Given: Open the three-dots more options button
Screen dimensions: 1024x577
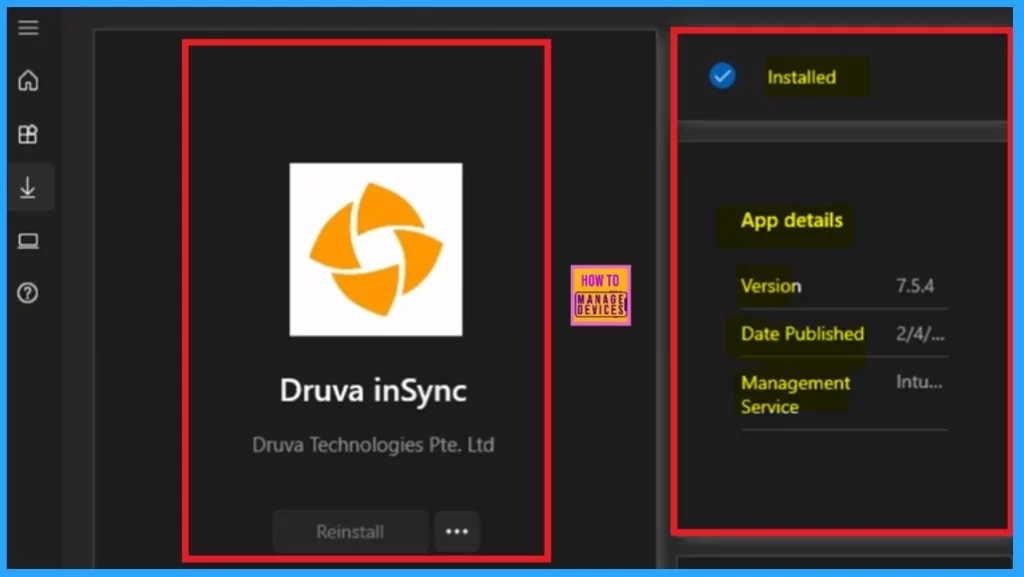Looking at the screenshot, I should [x=457, y=531].
